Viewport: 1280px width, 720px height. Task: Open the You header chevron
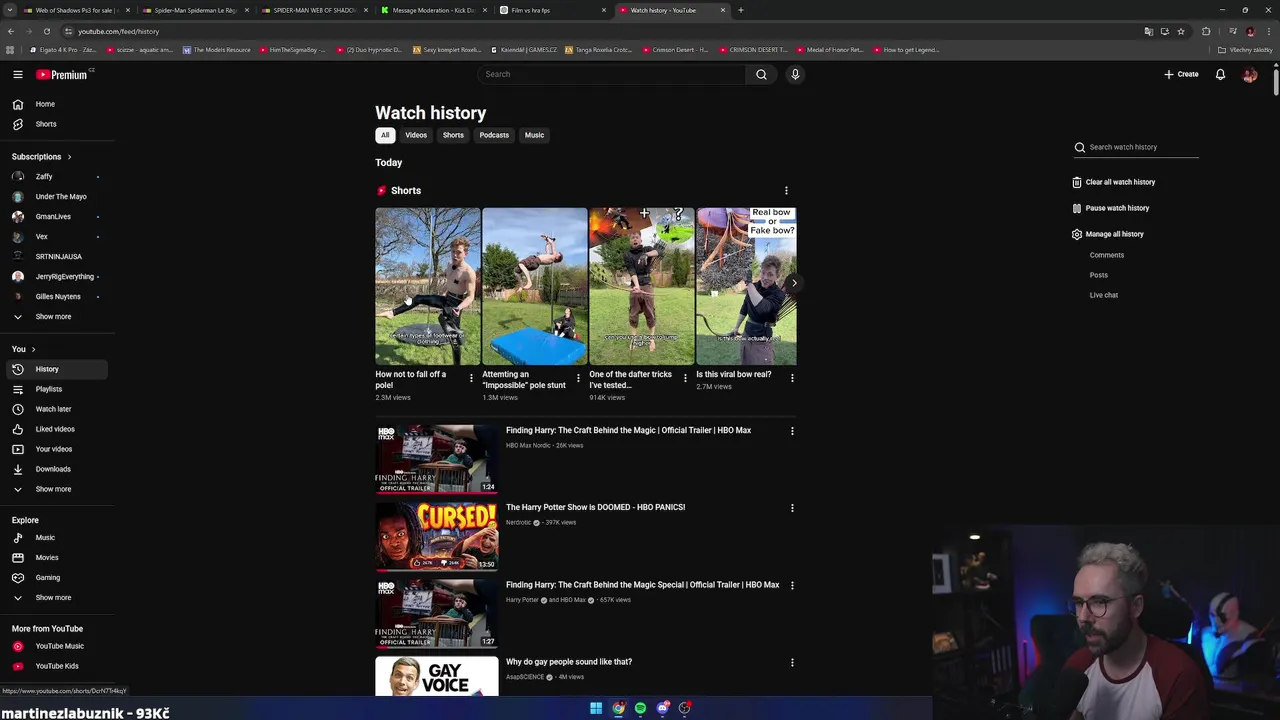tap(33, 349)
